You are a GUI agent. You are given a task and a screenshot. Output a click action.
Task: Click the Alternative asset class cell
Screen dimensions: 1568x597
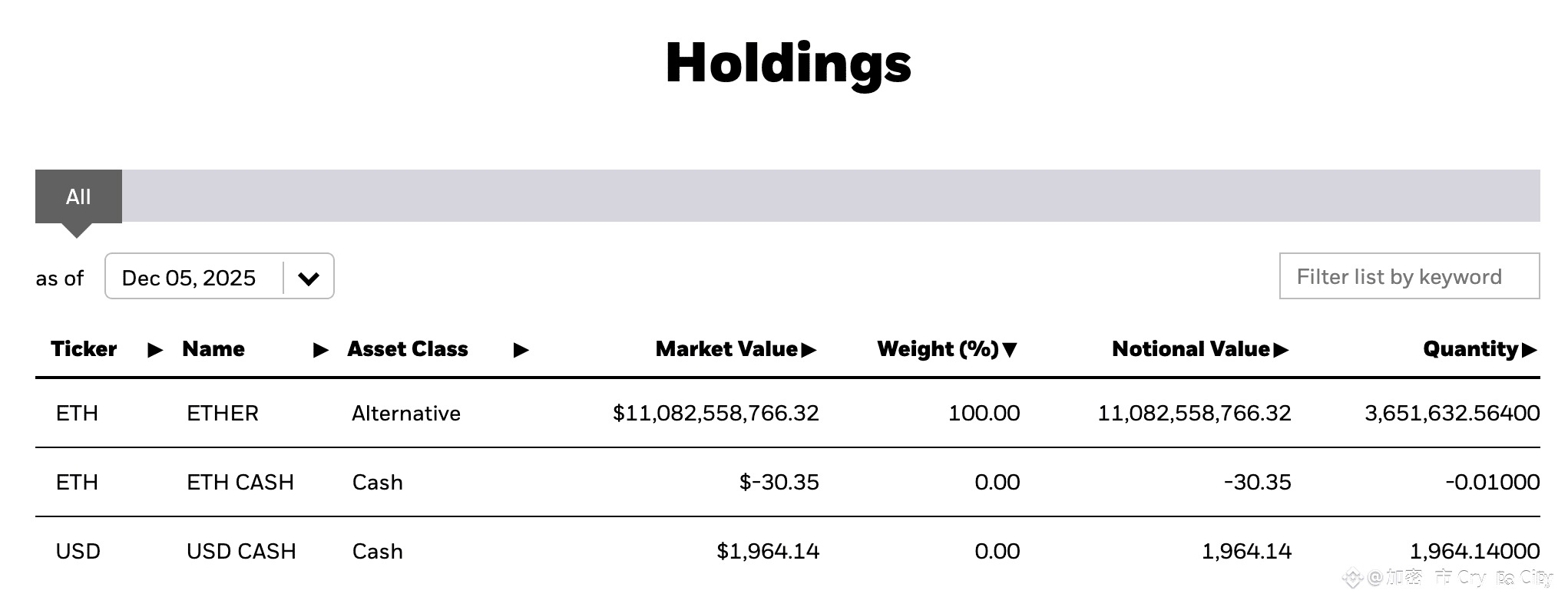[406, 414]
